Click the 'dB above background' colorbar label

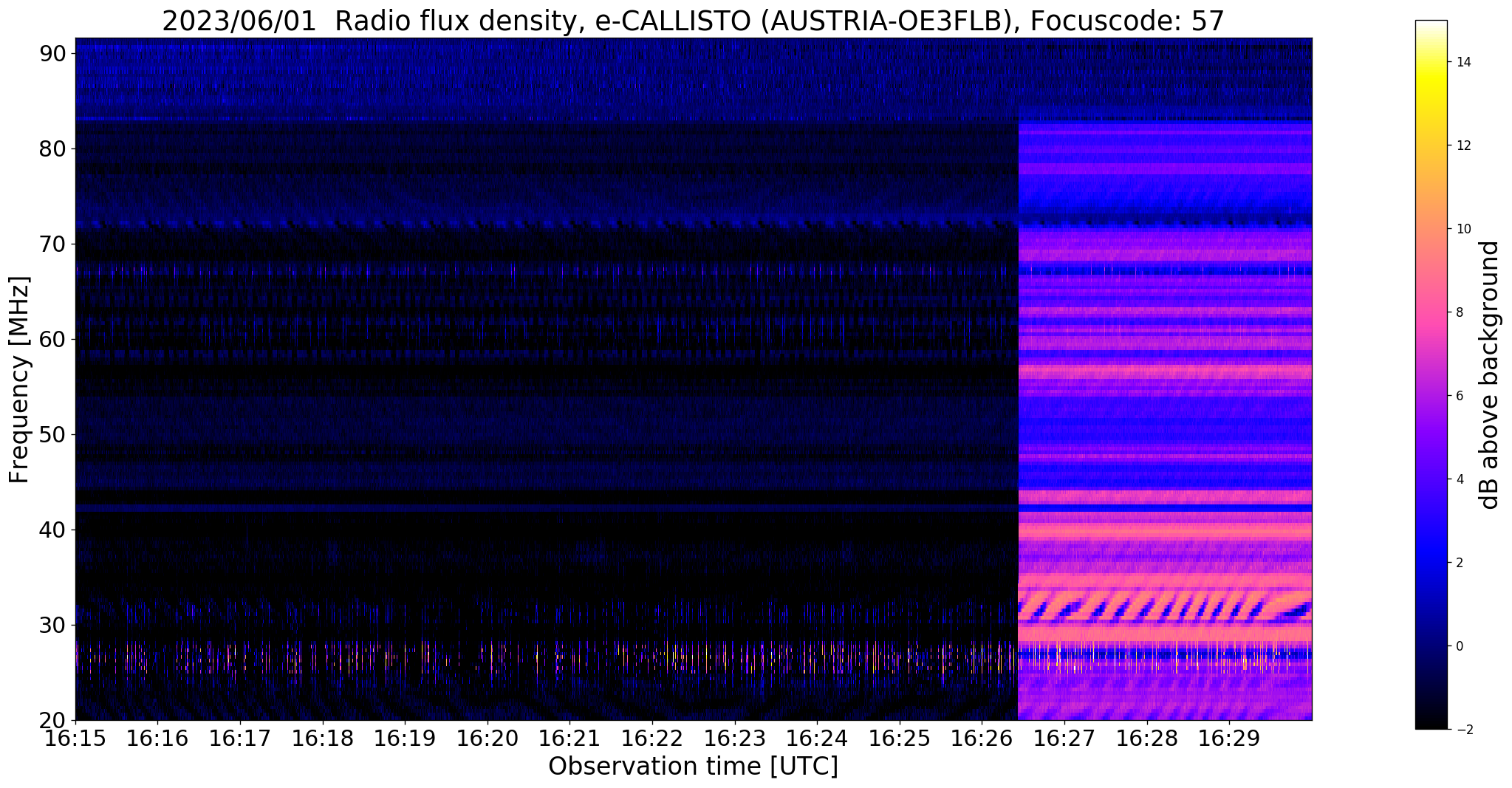pos(1490,375)
